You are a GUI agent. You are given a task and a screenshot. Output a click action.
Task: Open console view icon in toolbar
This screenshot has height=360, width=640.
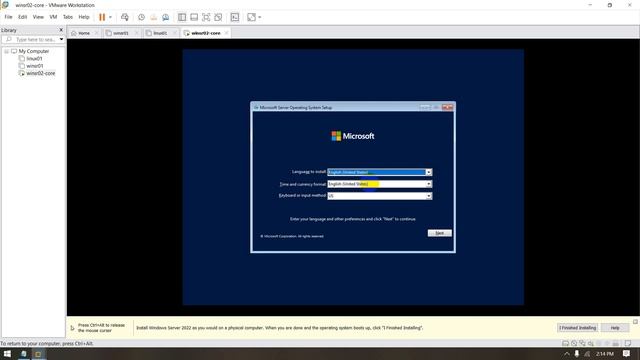click(x=235, y=17)
